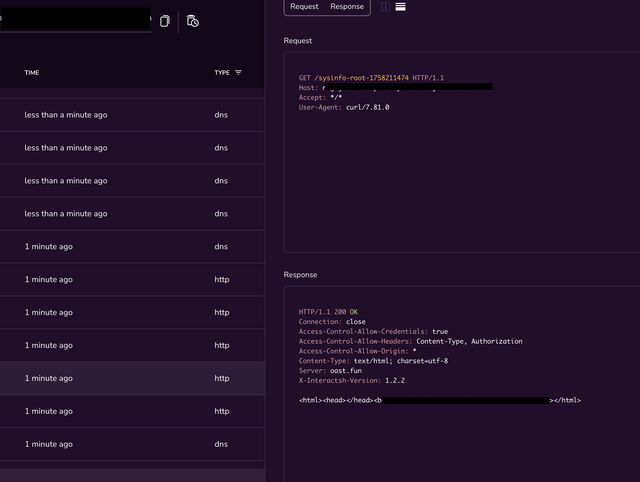Click the clock refresh-interval icon
The image size is (640, 482).
(192, 21)
